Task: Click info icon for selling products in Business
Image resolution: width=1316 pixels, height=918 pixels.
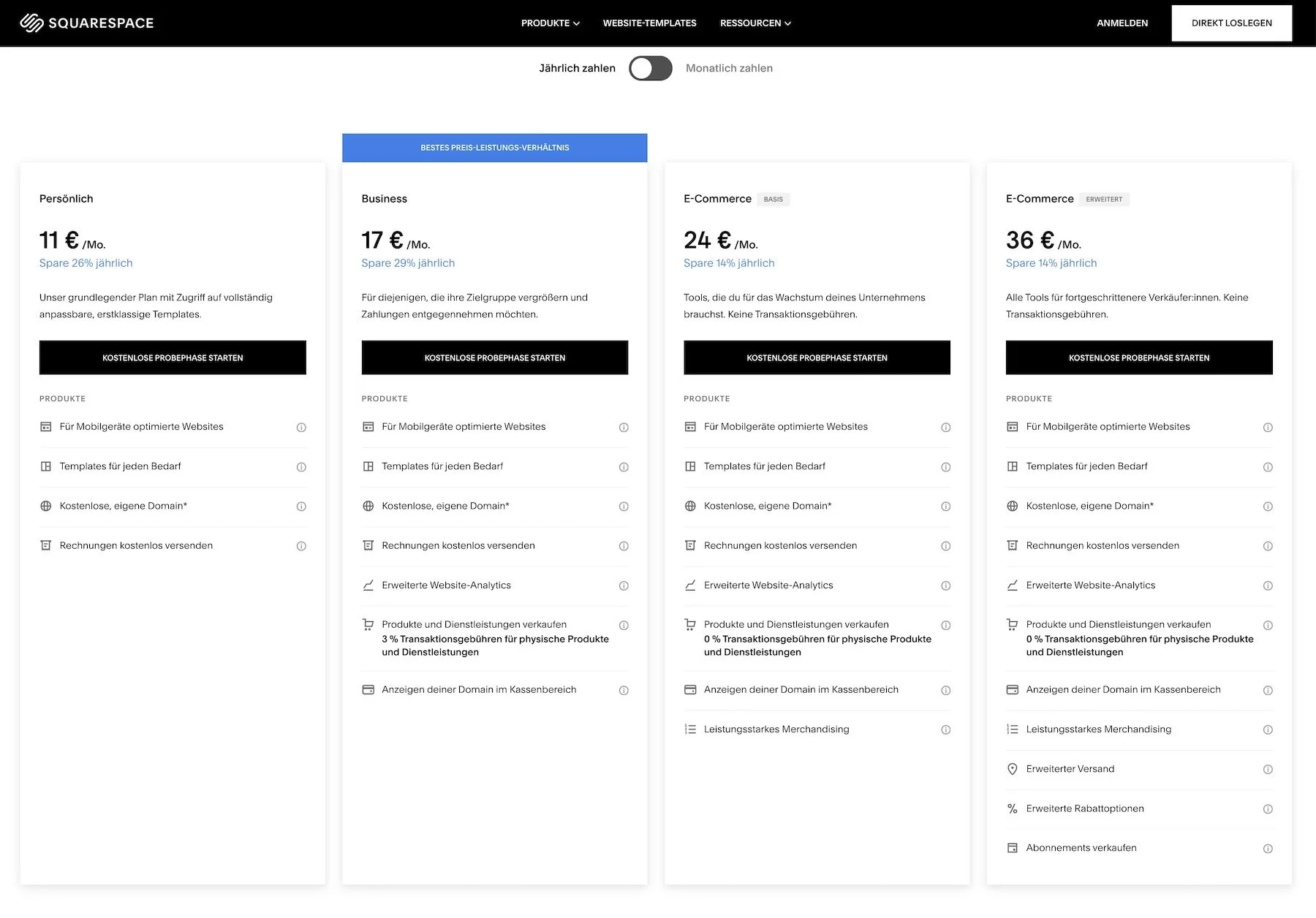Action: tap(624, 625)
